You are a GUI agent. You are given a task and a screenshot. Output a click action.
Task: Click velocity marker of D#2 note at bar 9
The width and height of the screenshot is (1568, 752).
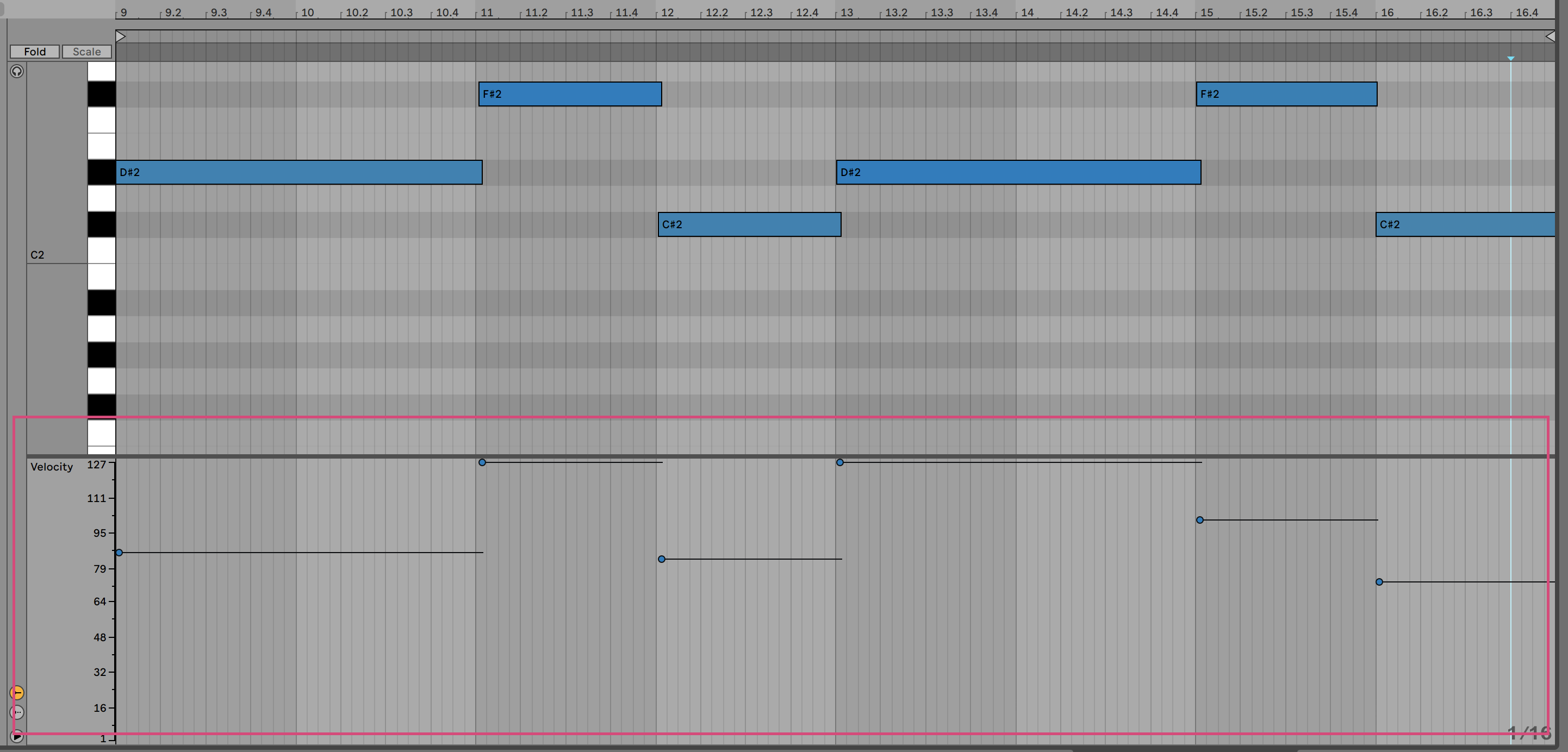coord(119,553)
